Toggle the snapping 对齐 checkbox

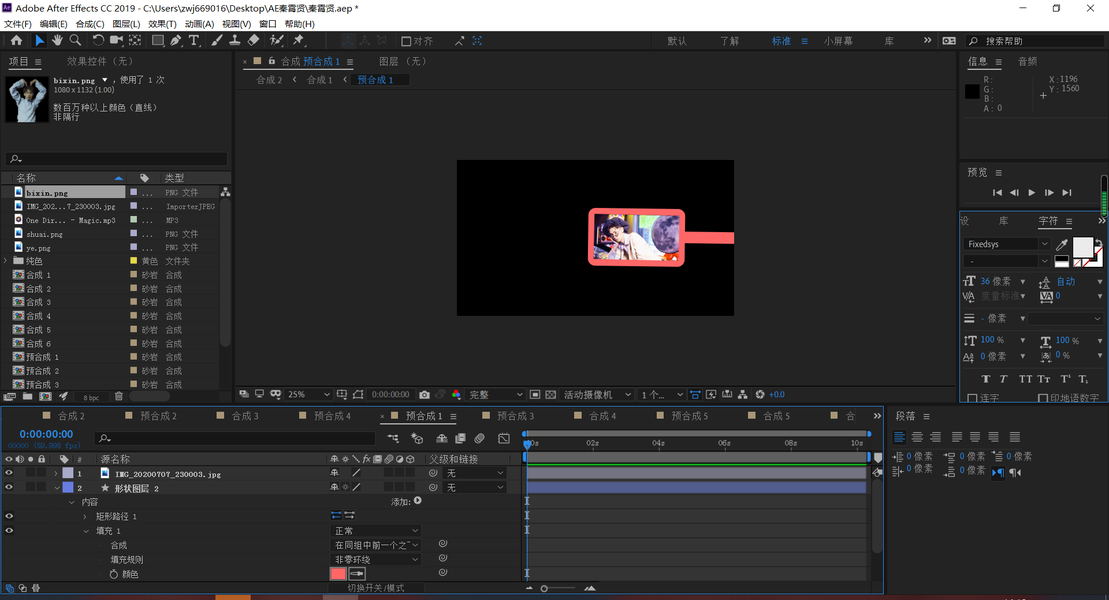[406, 41]
